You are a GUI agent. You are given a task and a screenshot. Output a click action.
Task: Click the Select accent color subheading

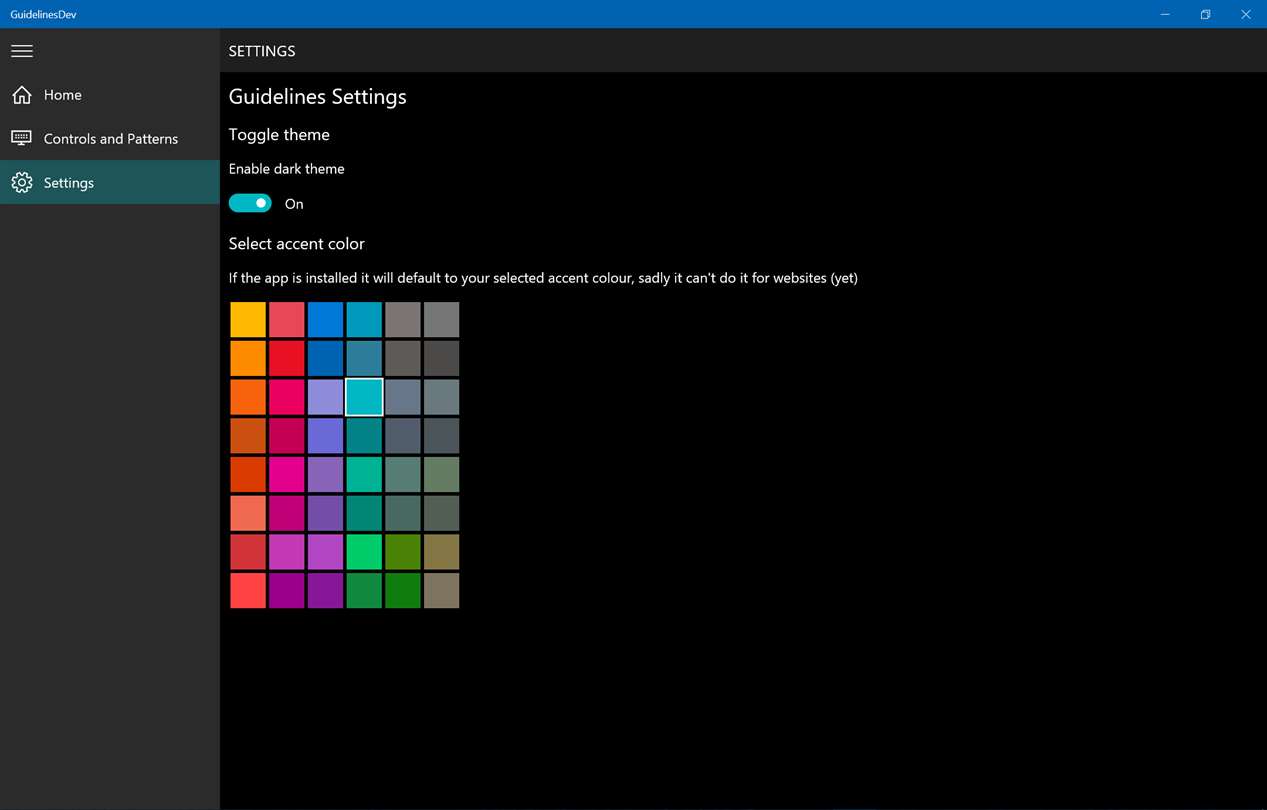click(297, 244)
